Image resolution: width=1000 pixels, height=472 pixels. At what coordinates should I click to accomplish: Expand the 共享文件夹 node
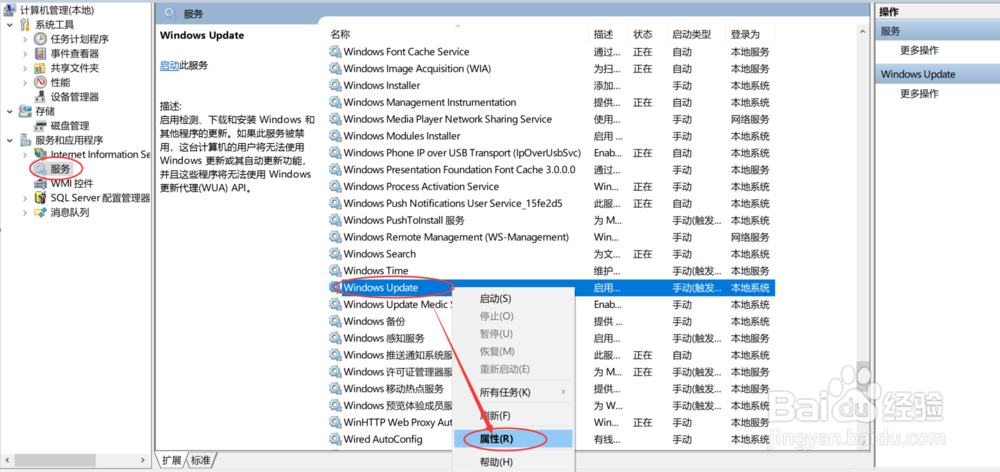pyautogui.click(x=25, y=68)
